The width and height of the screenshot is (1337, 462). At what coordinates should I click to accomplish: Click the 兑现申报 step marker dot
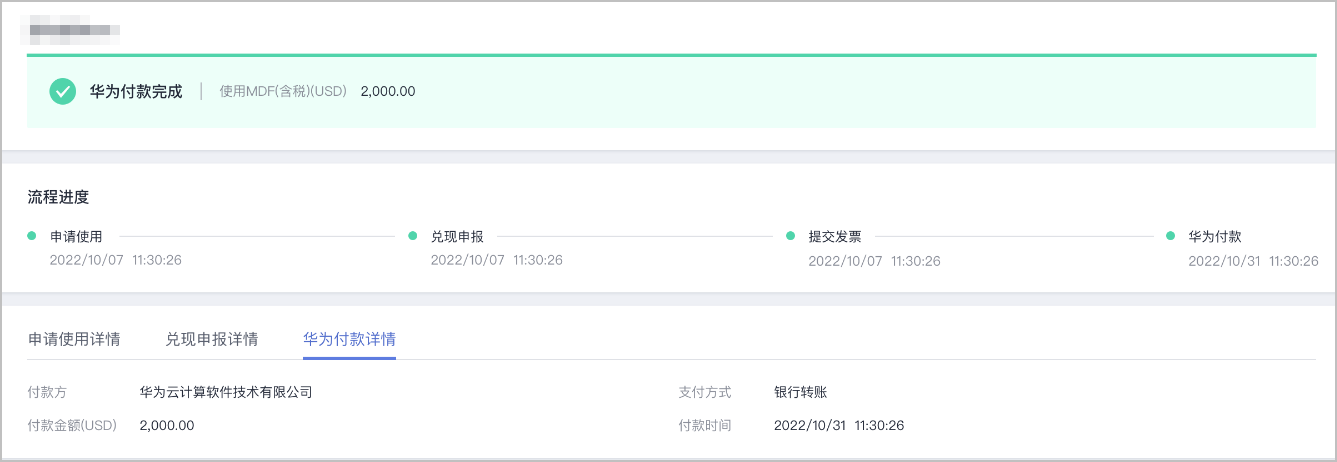[412, 237]
